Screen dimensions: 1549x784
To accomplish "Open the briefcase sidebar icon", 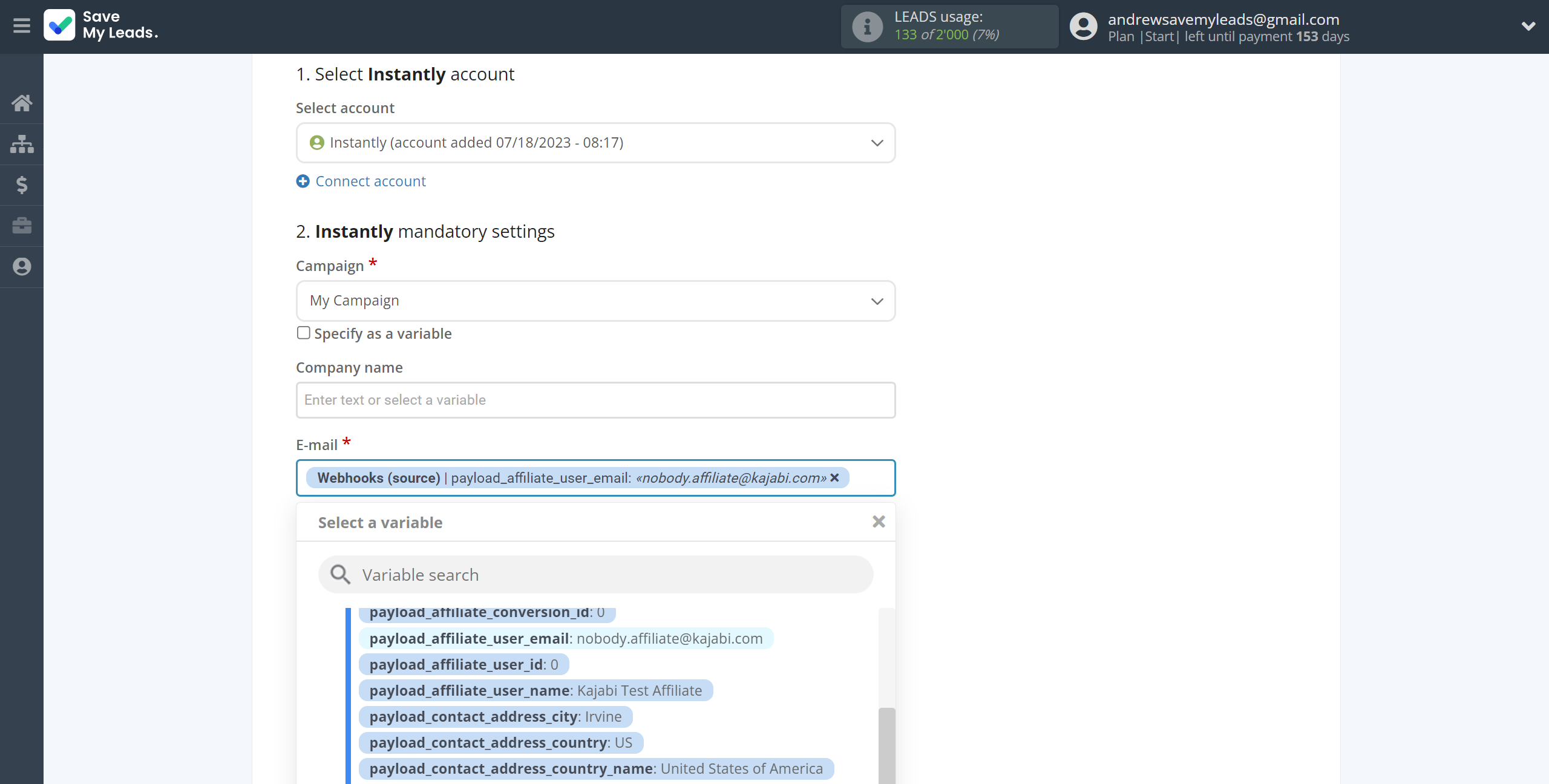I will point(22,226).
